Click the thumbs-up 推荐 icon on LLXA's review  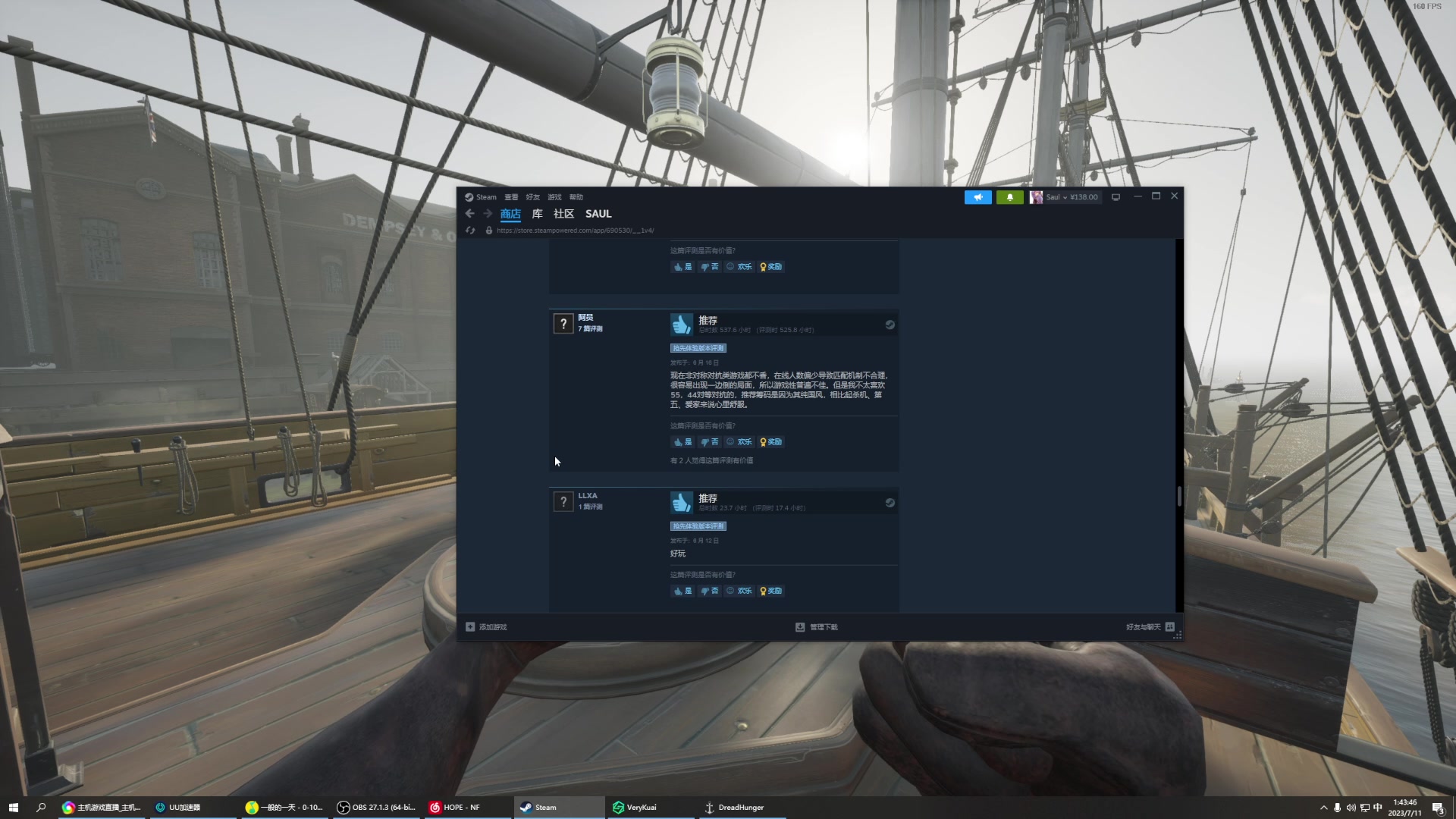(x=682, y=503)
